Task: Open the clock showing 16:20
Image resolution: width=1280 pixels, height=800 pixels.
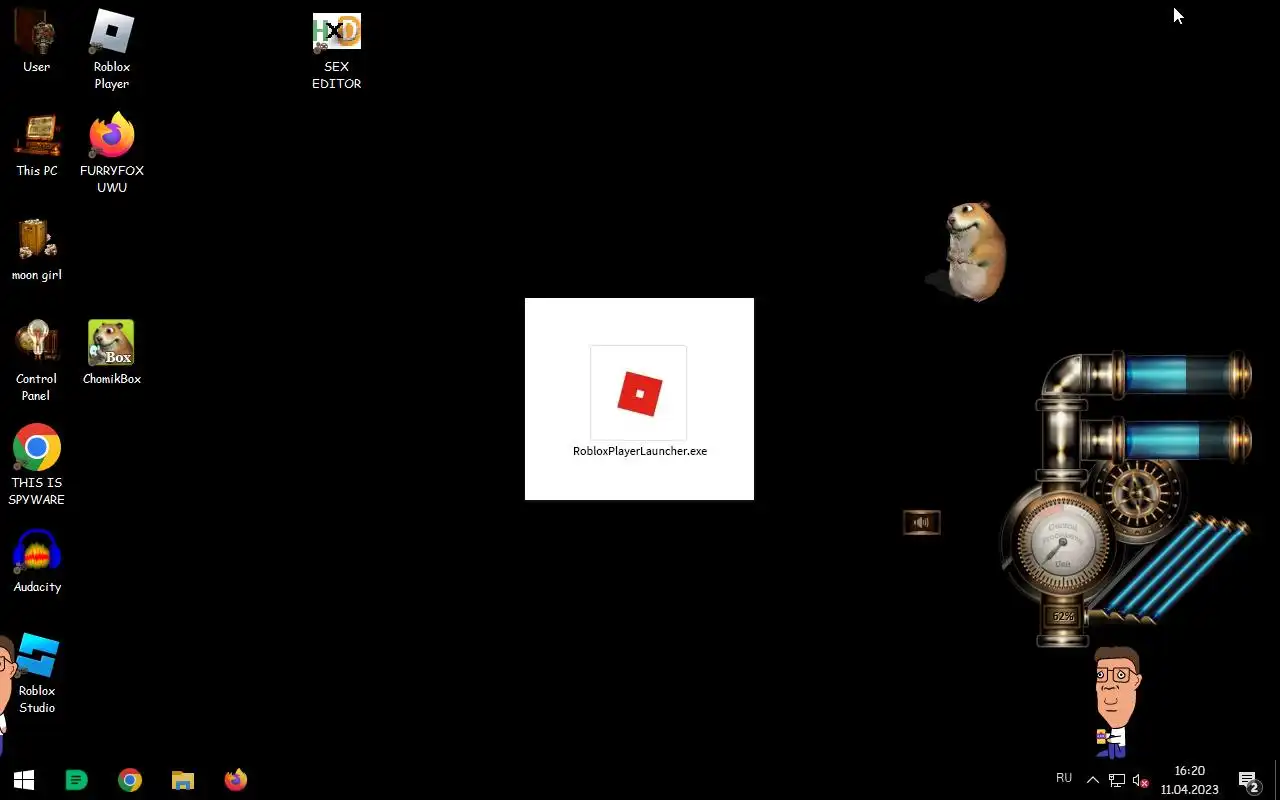Action: [x=1189, y=780]
